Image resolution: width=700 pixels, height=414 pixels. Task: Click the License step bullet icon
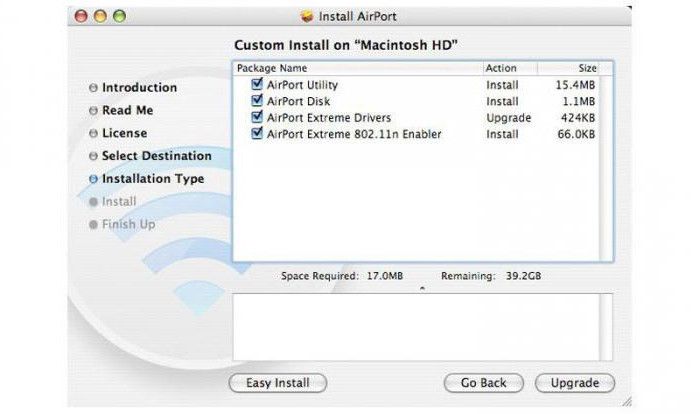pyautogui.click(x=93, y=133)
